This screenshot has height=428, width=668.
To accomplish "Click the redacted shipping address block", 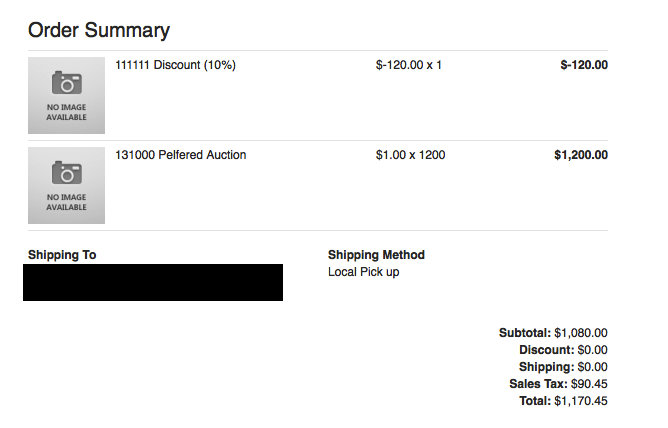I will [x=153, y=282].
